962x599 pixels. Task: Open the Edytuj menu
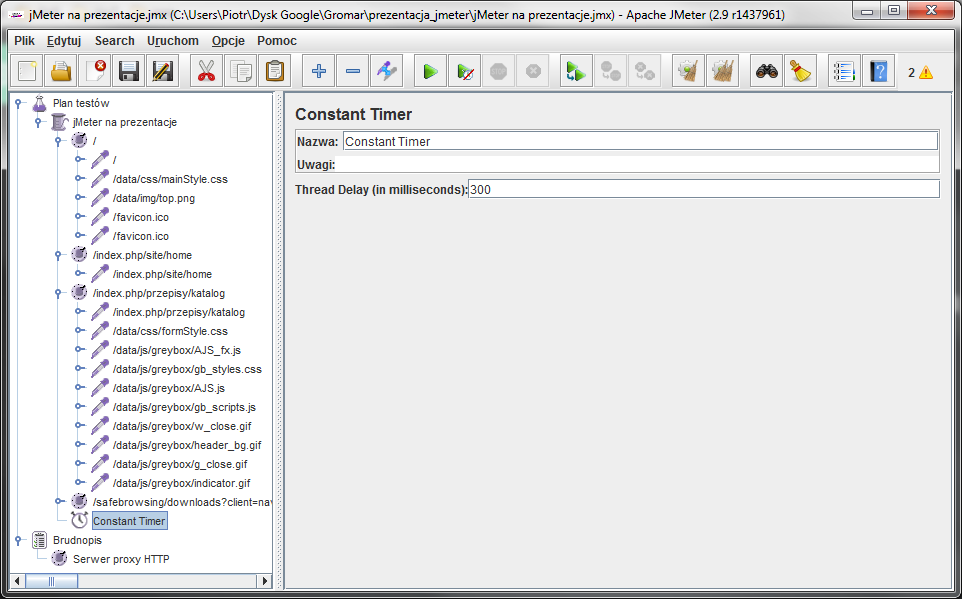pyautogui.click(x=64, y=41)
